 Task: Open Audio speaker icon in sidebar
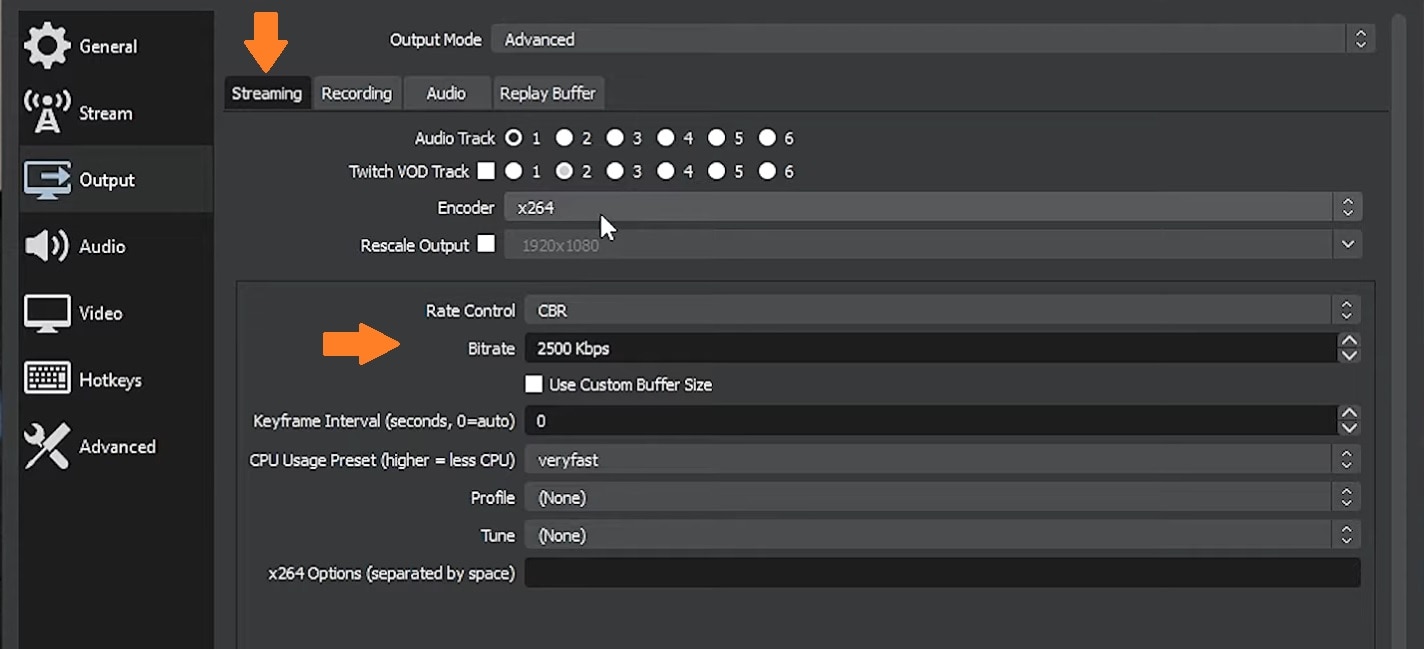(46, 246)
